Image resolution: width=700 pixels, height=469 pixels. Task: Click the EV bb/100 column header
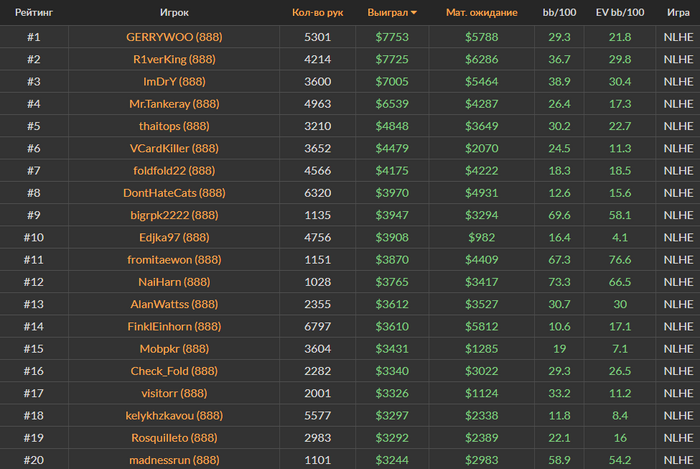tap(620, 12)
